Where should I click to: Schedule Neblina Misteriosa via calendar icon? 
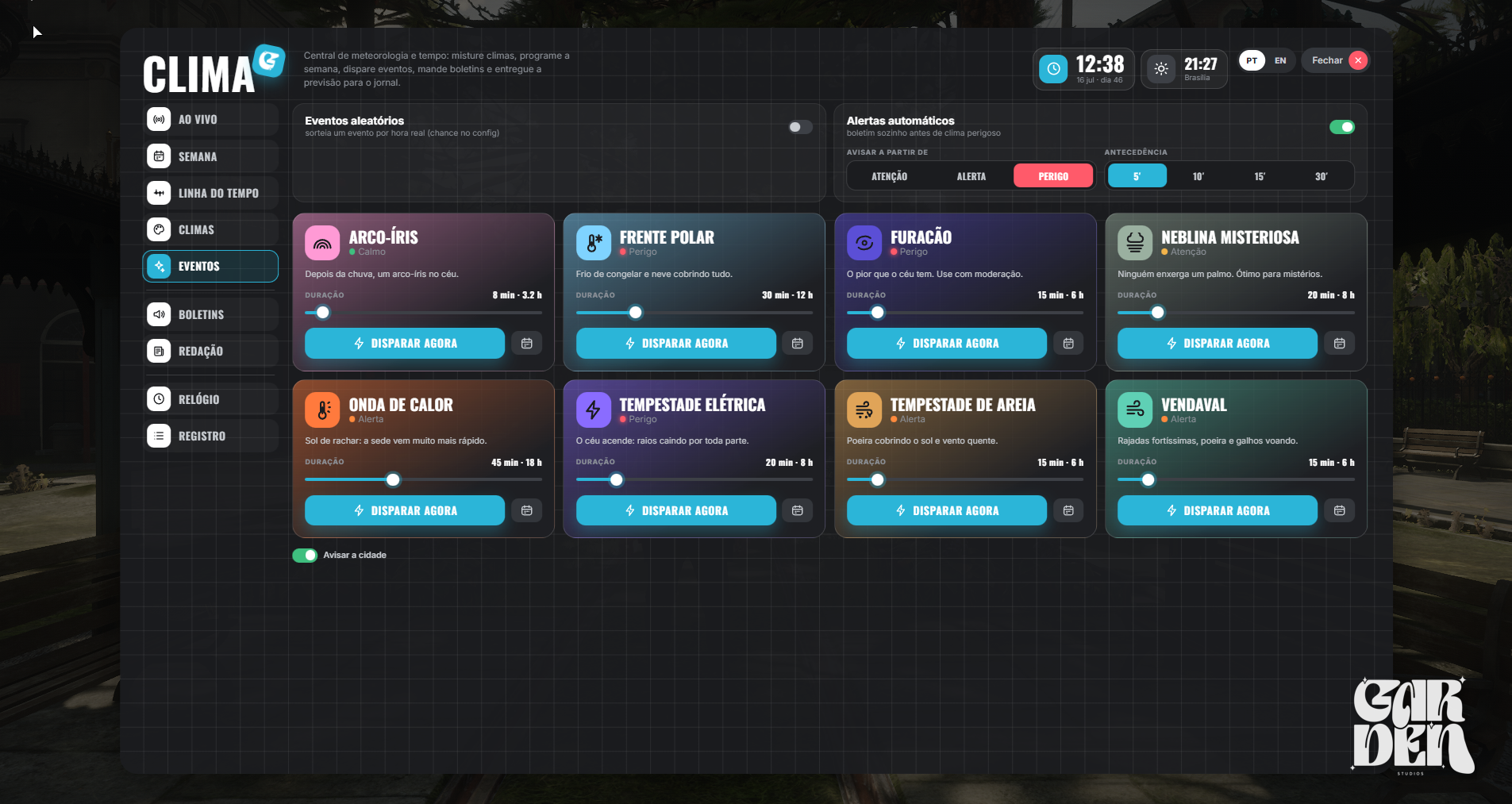[1340, 344]
